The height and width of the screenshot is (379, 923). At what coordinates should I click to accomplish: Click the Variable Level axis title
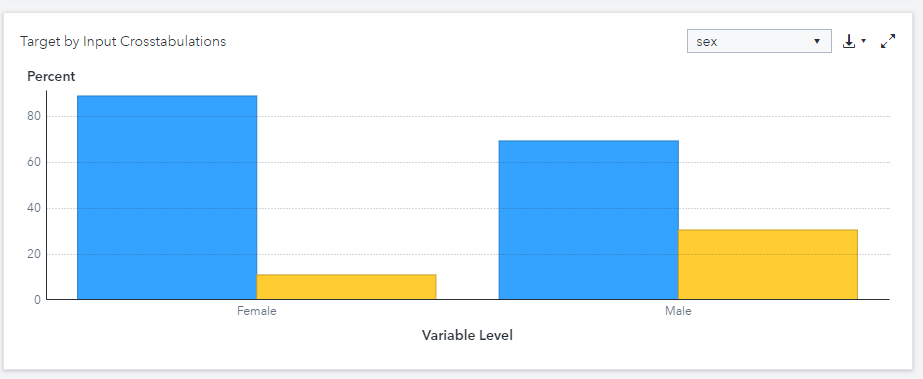[467, 335]
